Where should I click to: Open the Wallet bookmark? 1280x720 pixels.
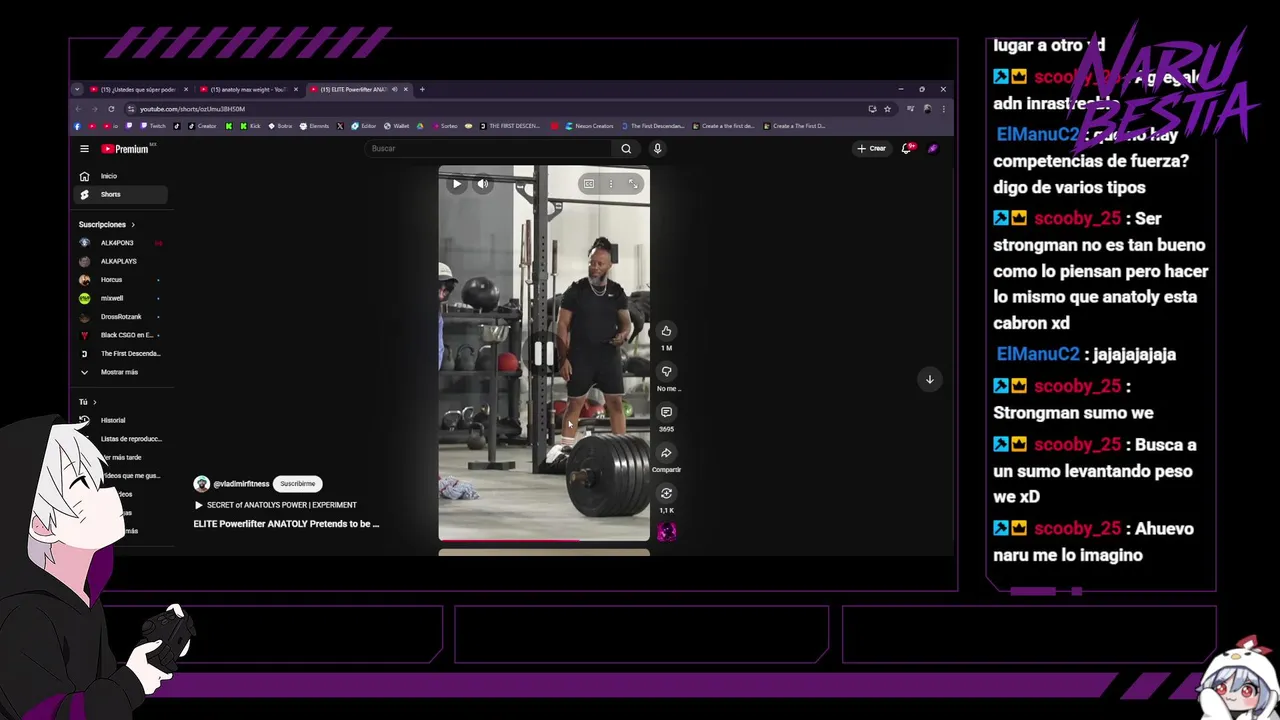396,126
